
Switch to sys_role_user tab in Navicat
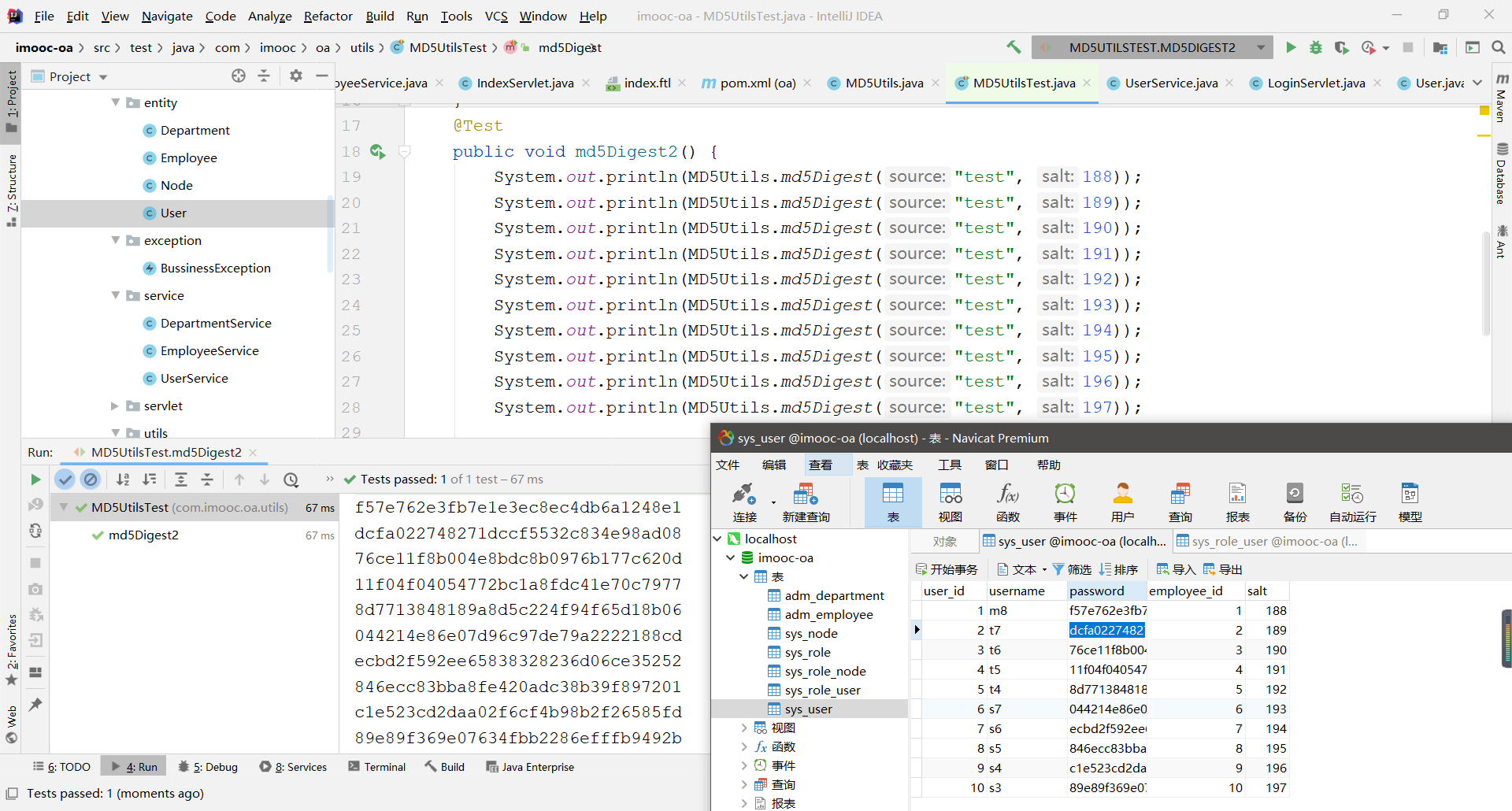[x=1267, y=541]
